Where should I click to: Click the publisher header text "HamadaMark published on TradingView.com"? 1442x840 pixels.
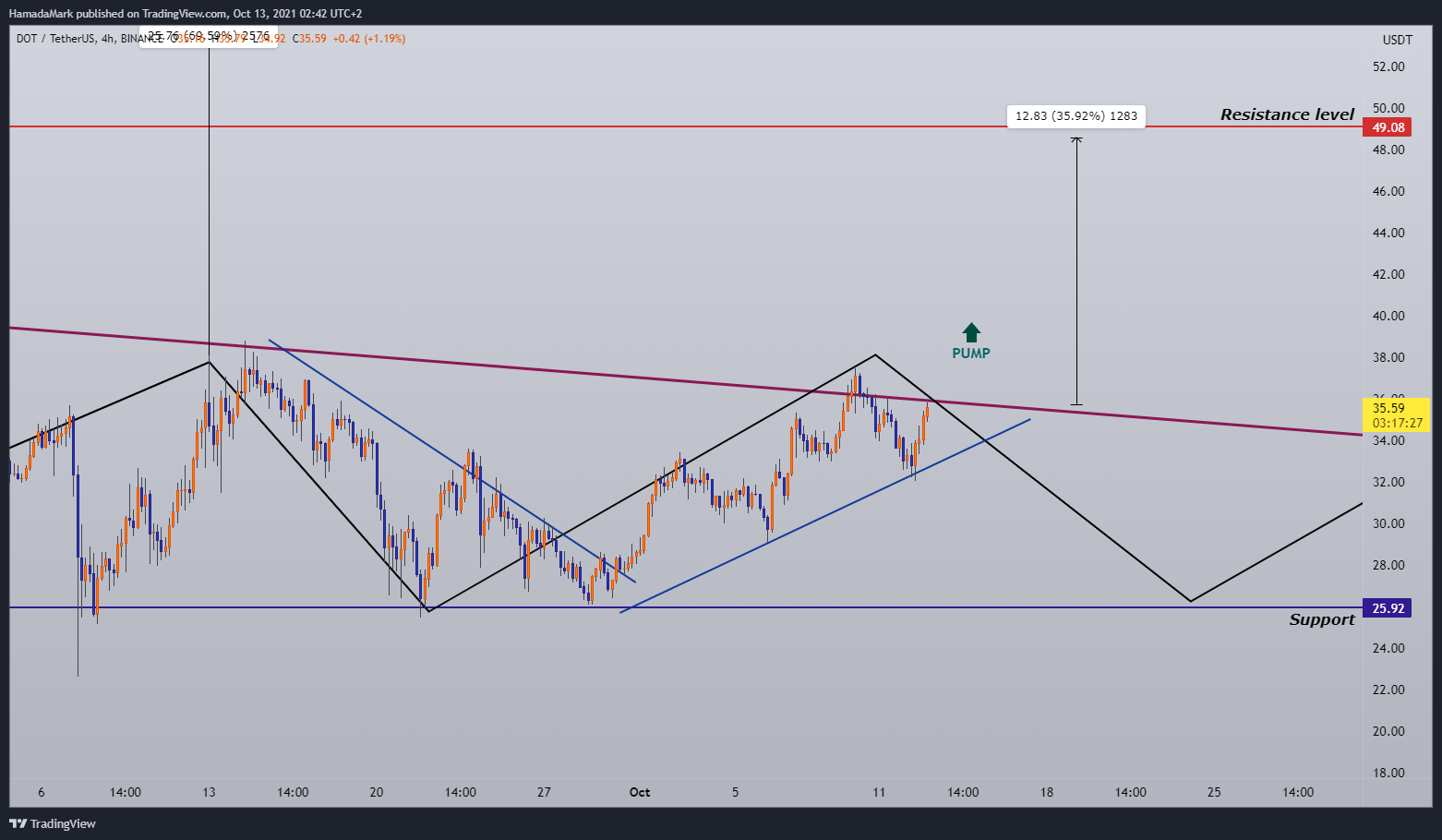[x=118, y=14]
